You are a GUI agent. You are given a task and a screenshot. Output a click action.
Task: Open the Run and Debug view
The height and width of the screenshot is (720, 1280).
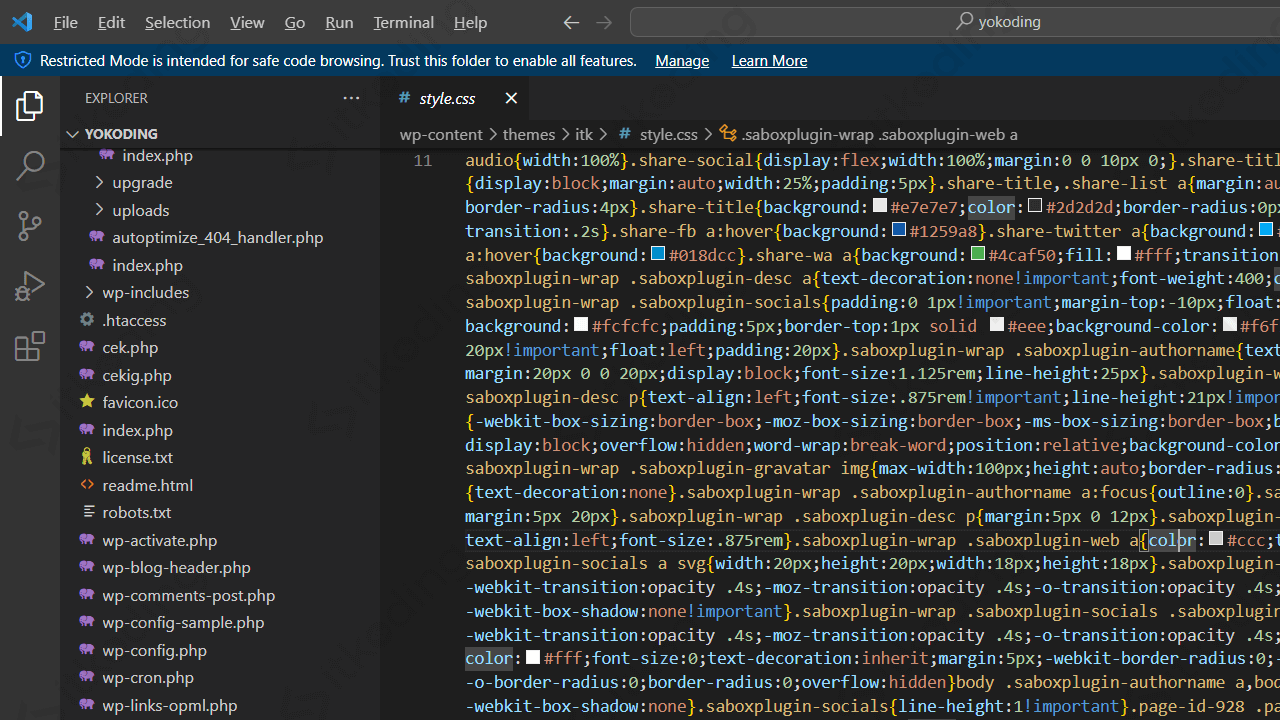pos(30,286)
